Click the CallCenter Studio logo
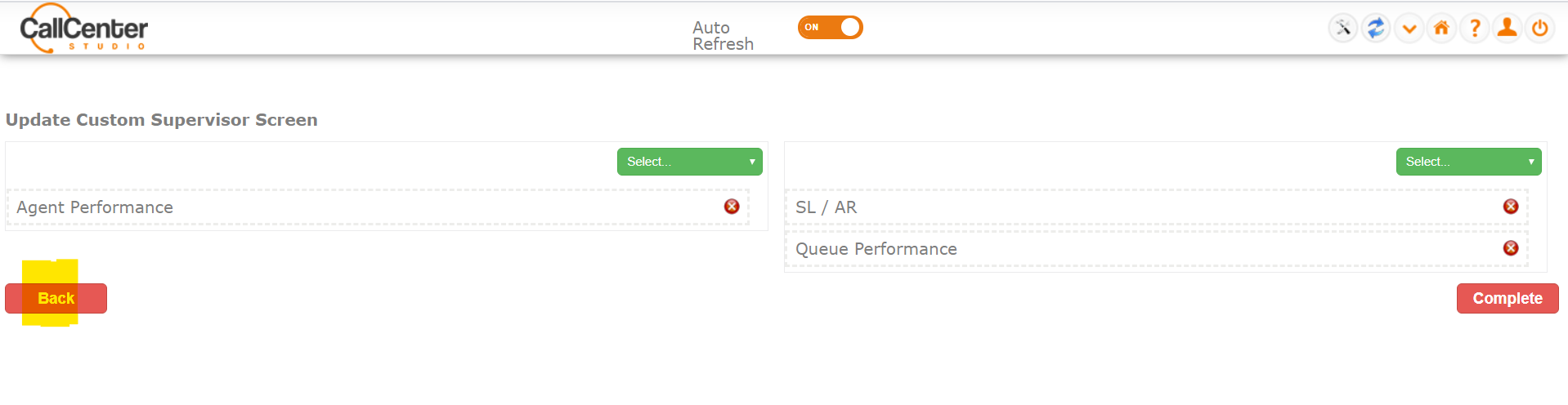The image size is (1568, 405). pos(83,29)
